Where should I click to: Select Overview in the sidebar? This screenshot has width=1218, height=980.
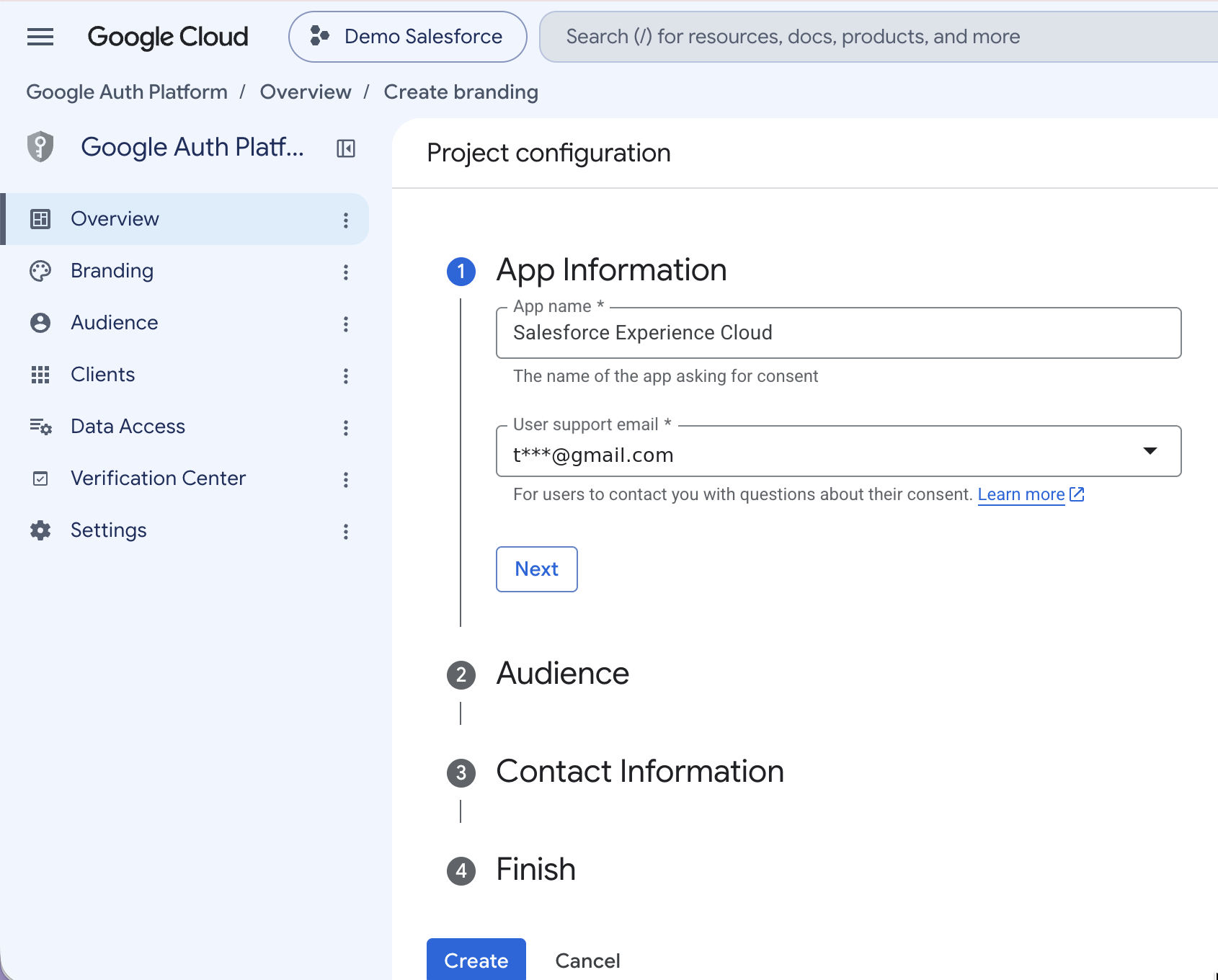coord(185,219)
